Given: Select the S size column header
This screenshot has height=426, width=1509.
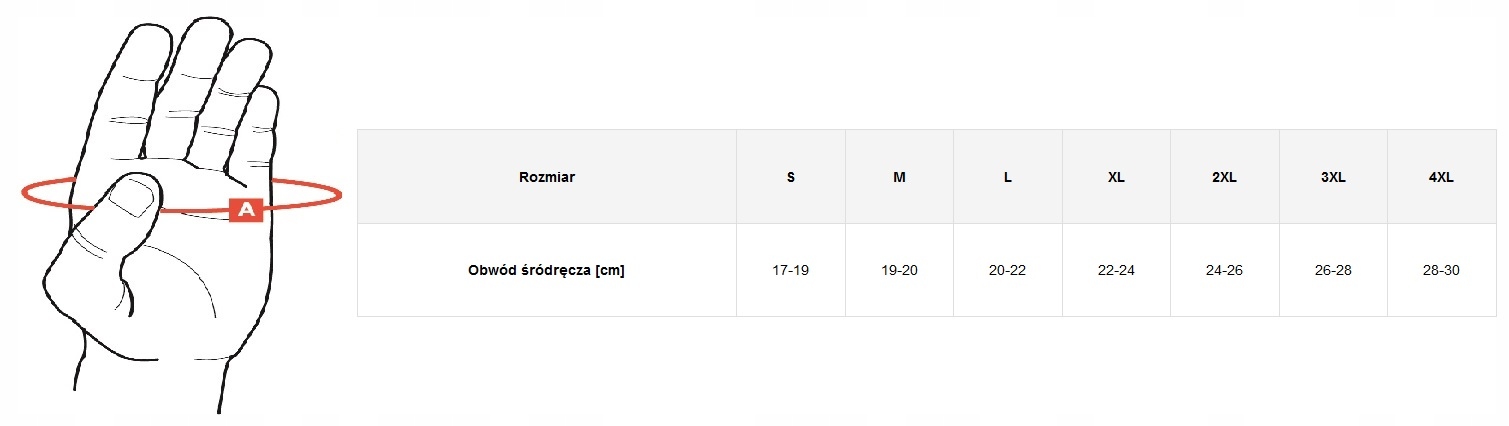Looking at the screenshot, I should (791, 177).
